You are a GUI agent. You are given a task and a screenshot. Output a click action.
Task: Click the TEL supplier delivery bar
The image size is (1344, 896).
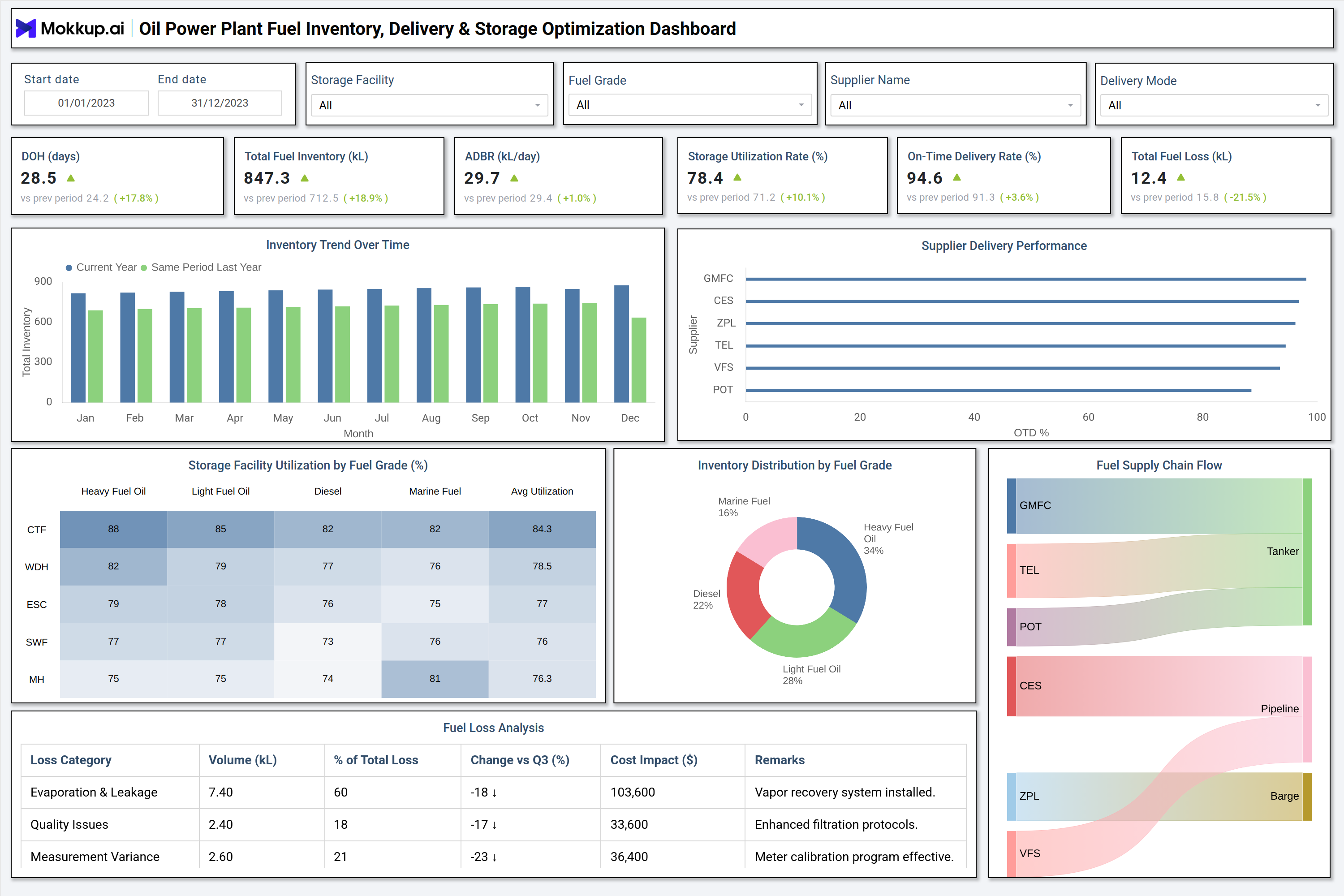pos(1016,346)
